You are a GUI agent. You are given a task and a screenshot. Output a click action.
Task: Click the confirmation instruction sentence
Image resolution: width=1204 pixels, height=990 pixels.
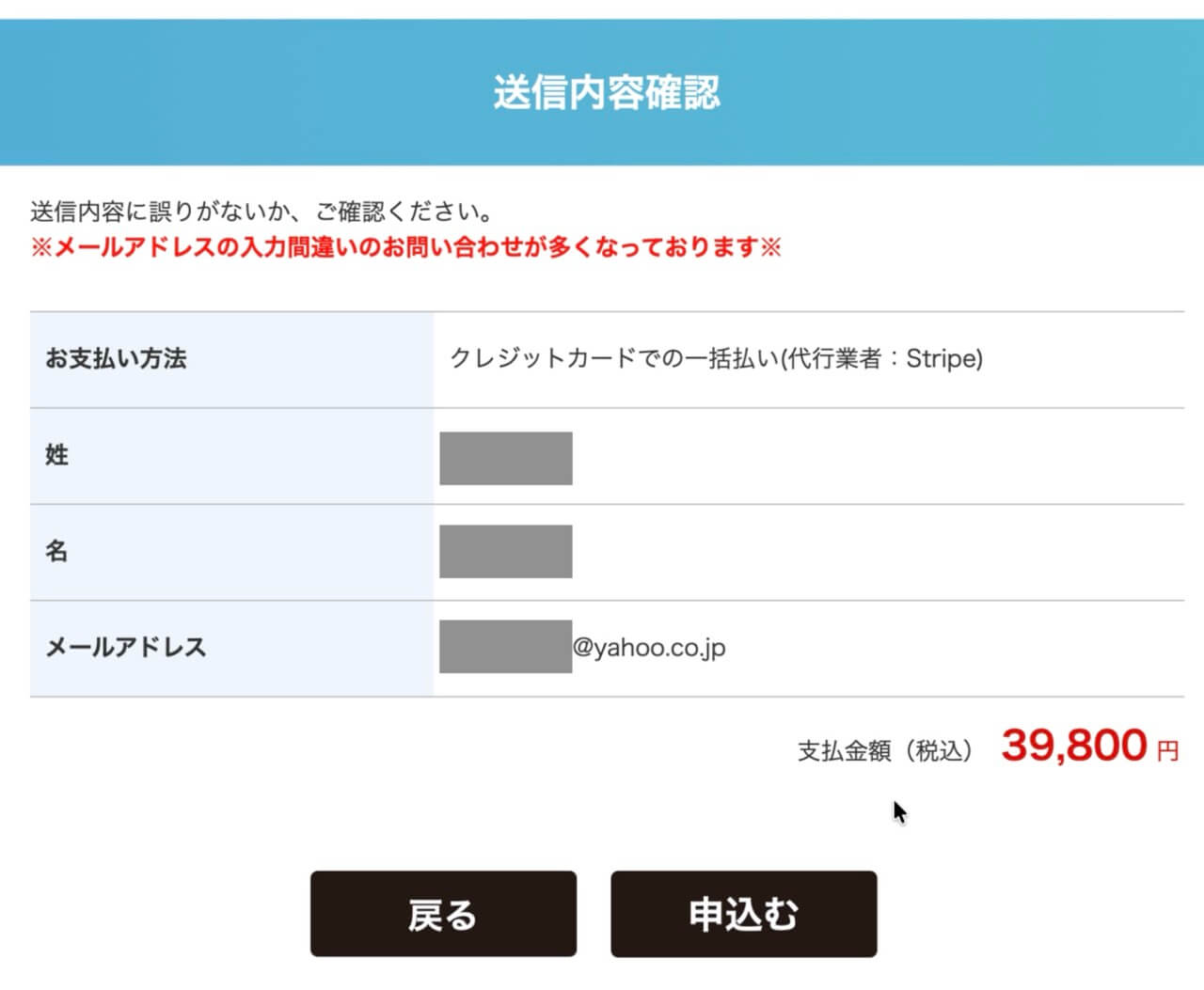pos(260,211)
